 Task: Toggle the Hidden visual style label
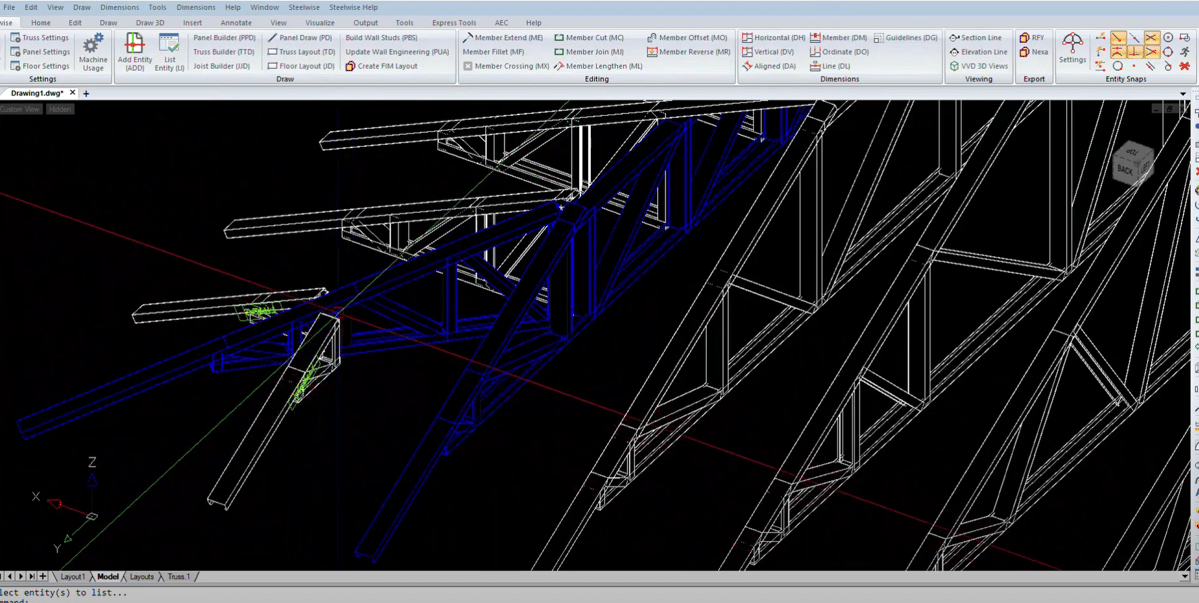click(60, 109)
